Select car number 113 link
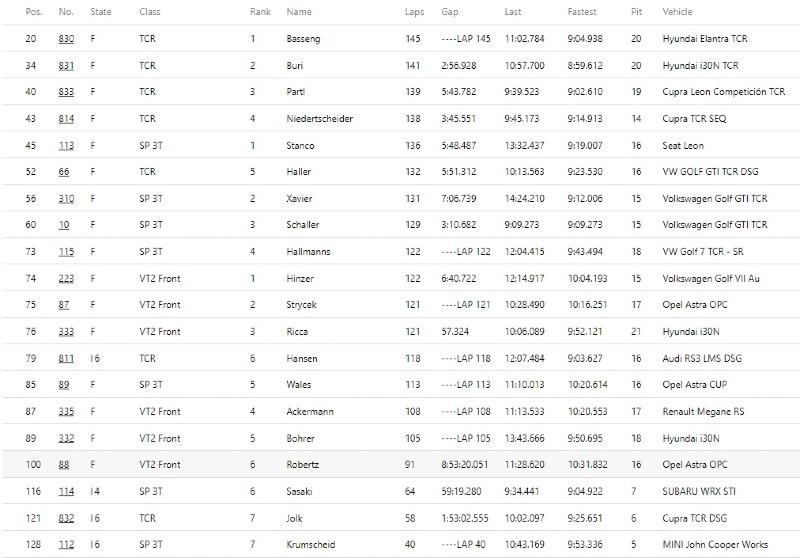Image resolution: width=800 pixels, height=558 pixels. 66,146
